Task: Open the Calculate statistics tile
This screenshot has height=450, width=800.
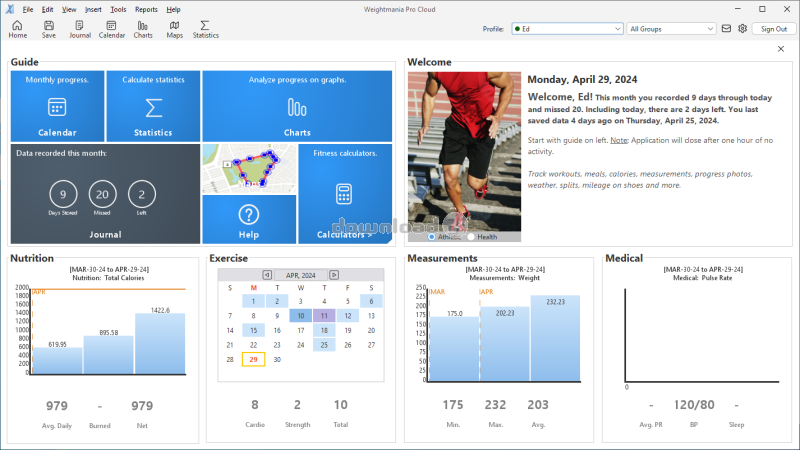Action: click(x=153, y=106)
